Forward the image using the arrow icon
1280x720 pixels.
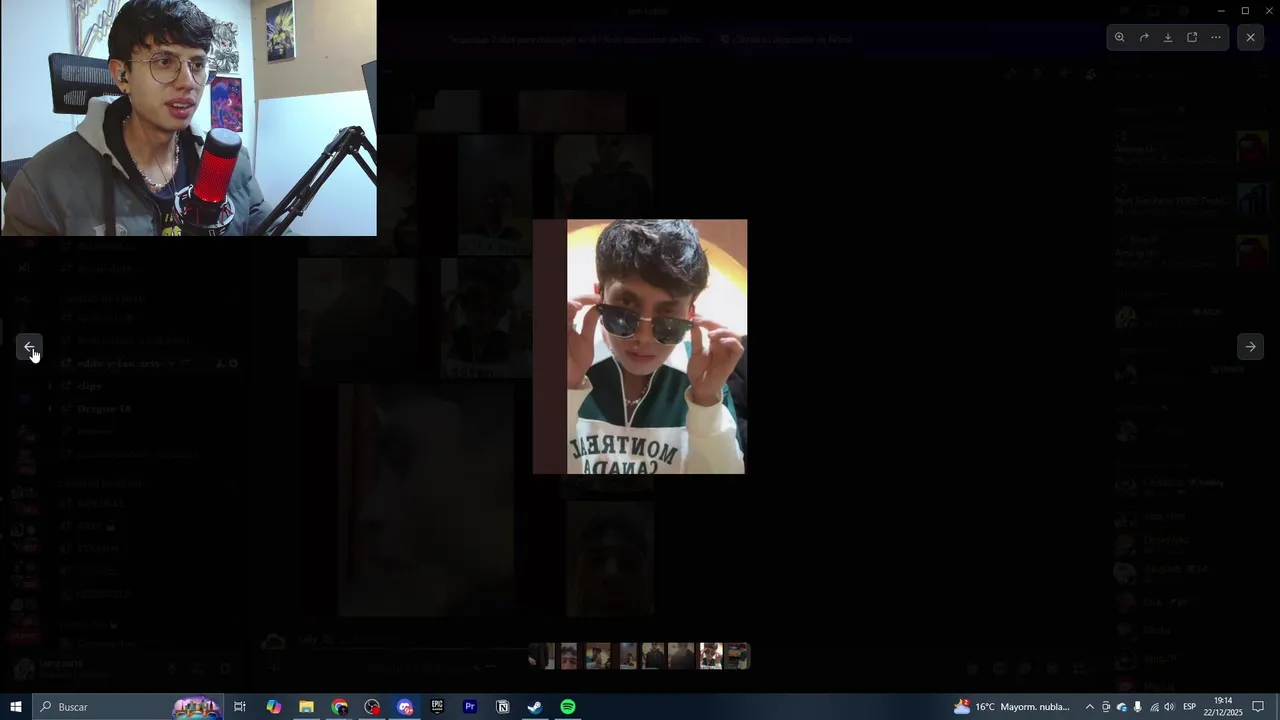1144,37
